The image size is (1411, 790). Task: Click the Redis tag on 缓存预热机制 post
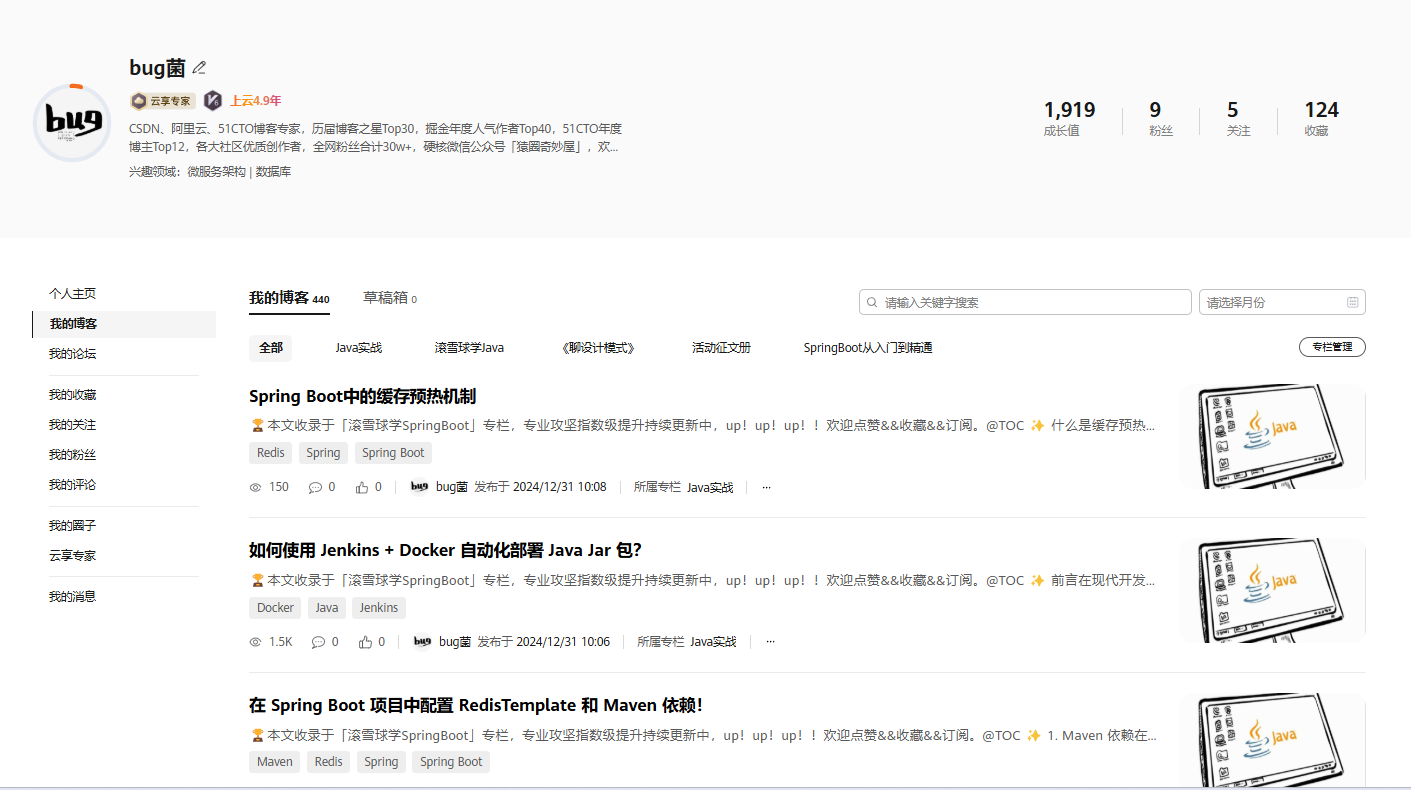(271, 453)
